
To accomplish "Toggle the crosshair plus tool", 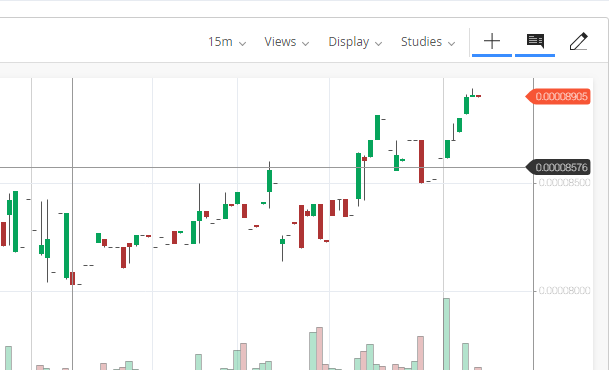I will click(492, 42).
